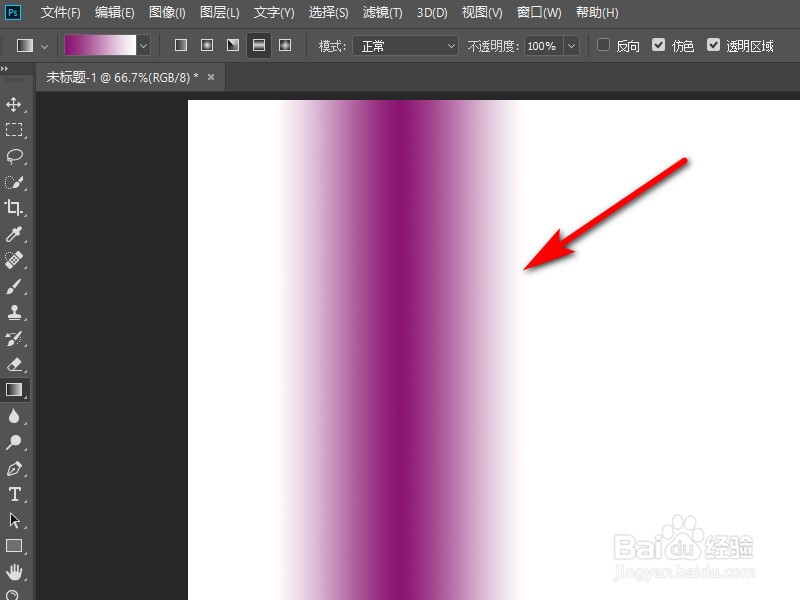Select the Lasso tool
The image size is (800, 600).
point(14,156)
